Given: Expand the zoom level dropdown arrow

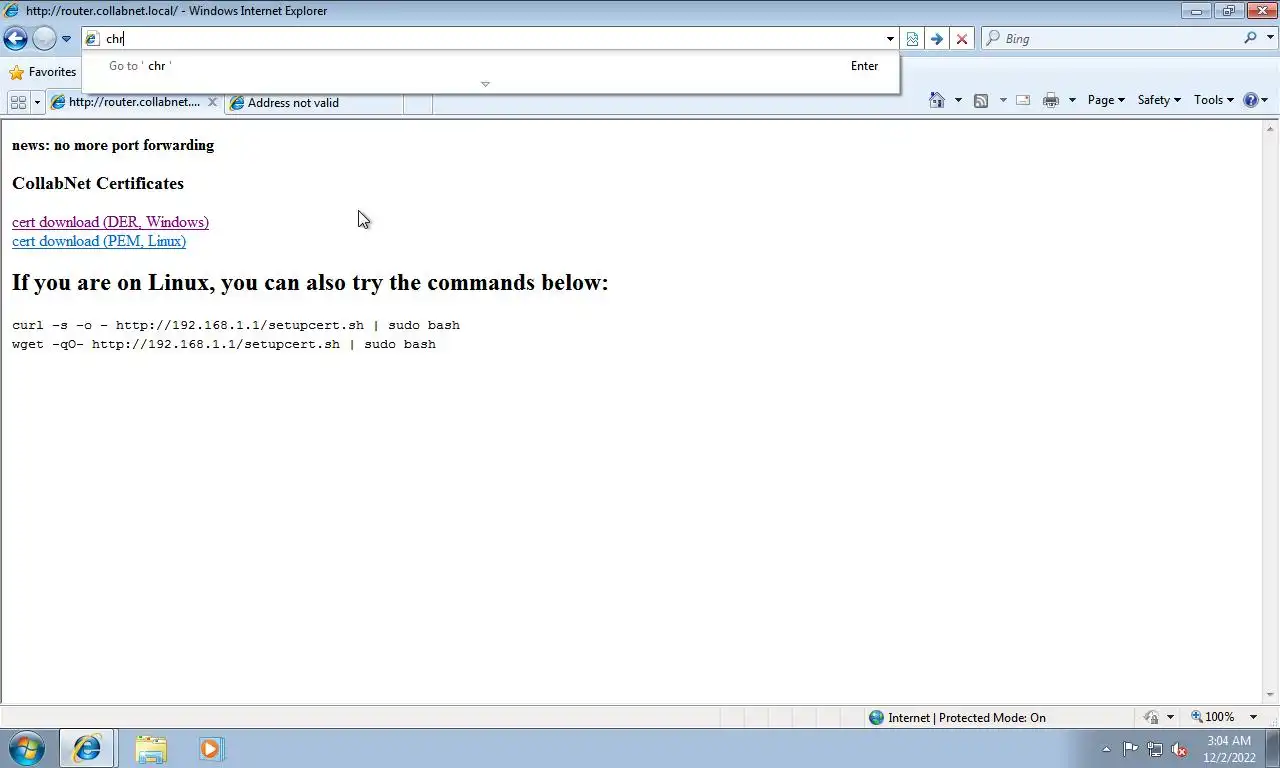Looking at the screenshot, I should tap(1254, 717).
